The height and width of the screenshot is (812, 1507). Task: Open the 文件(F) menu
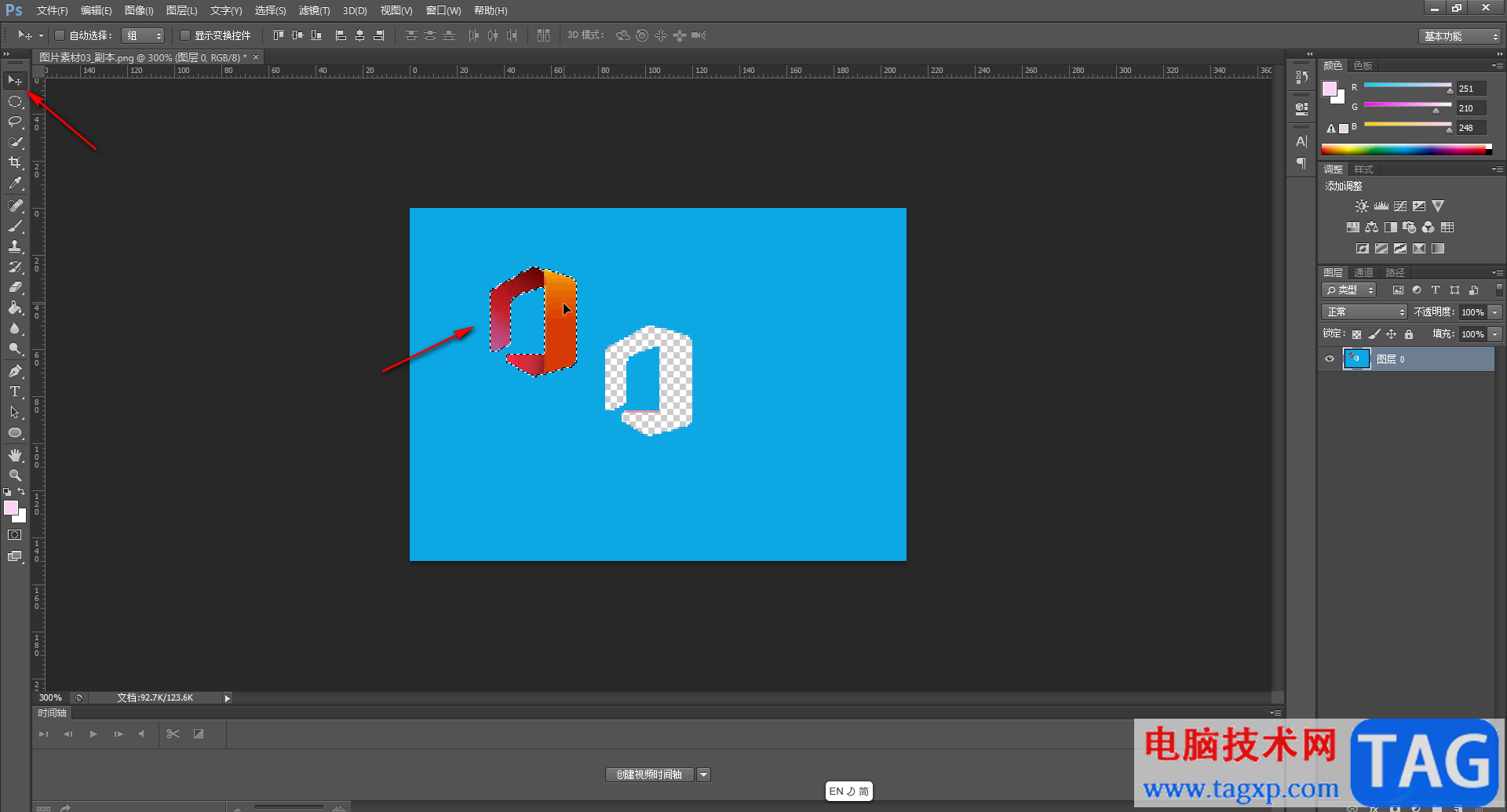click(52, 11)
